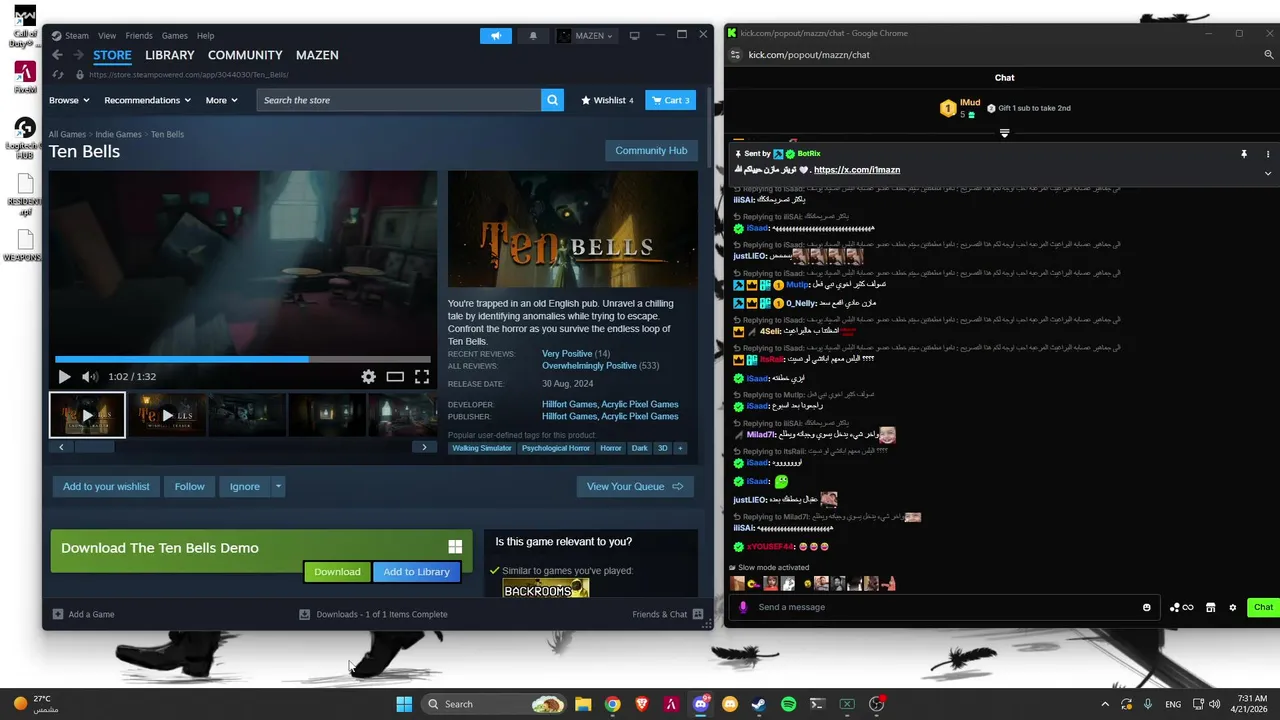Click the Windows Start button
1280x720 pixels.
(404, 704)
